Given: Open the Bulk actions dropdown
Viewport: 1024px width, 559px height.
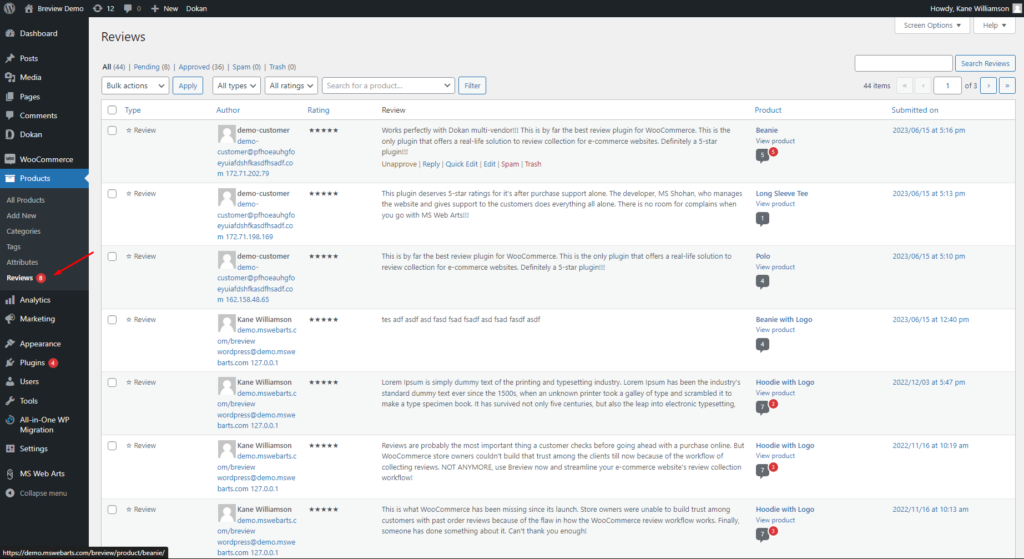Looking at the screenshot, I should tap(135, 86).
